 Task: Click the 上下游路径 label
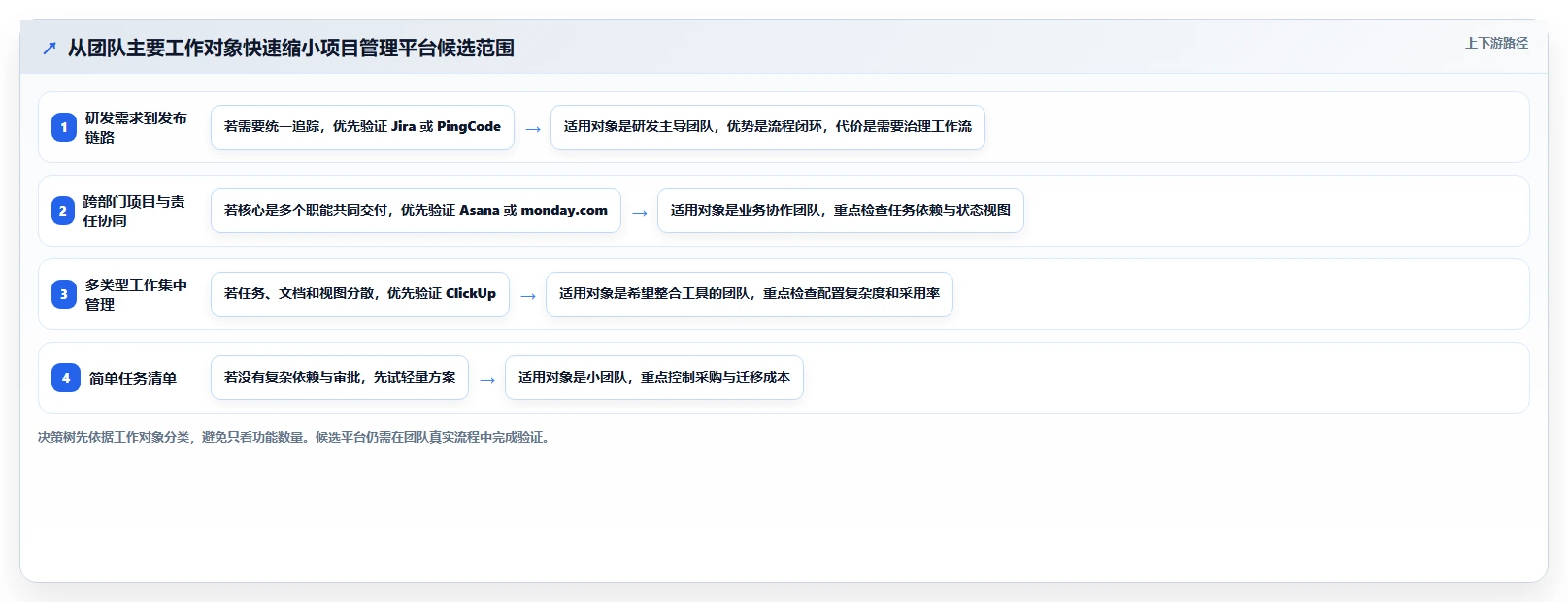1496,43
